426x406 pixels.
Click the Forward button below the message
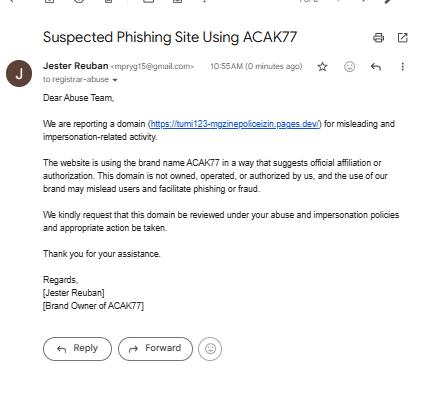coord(155,349)
